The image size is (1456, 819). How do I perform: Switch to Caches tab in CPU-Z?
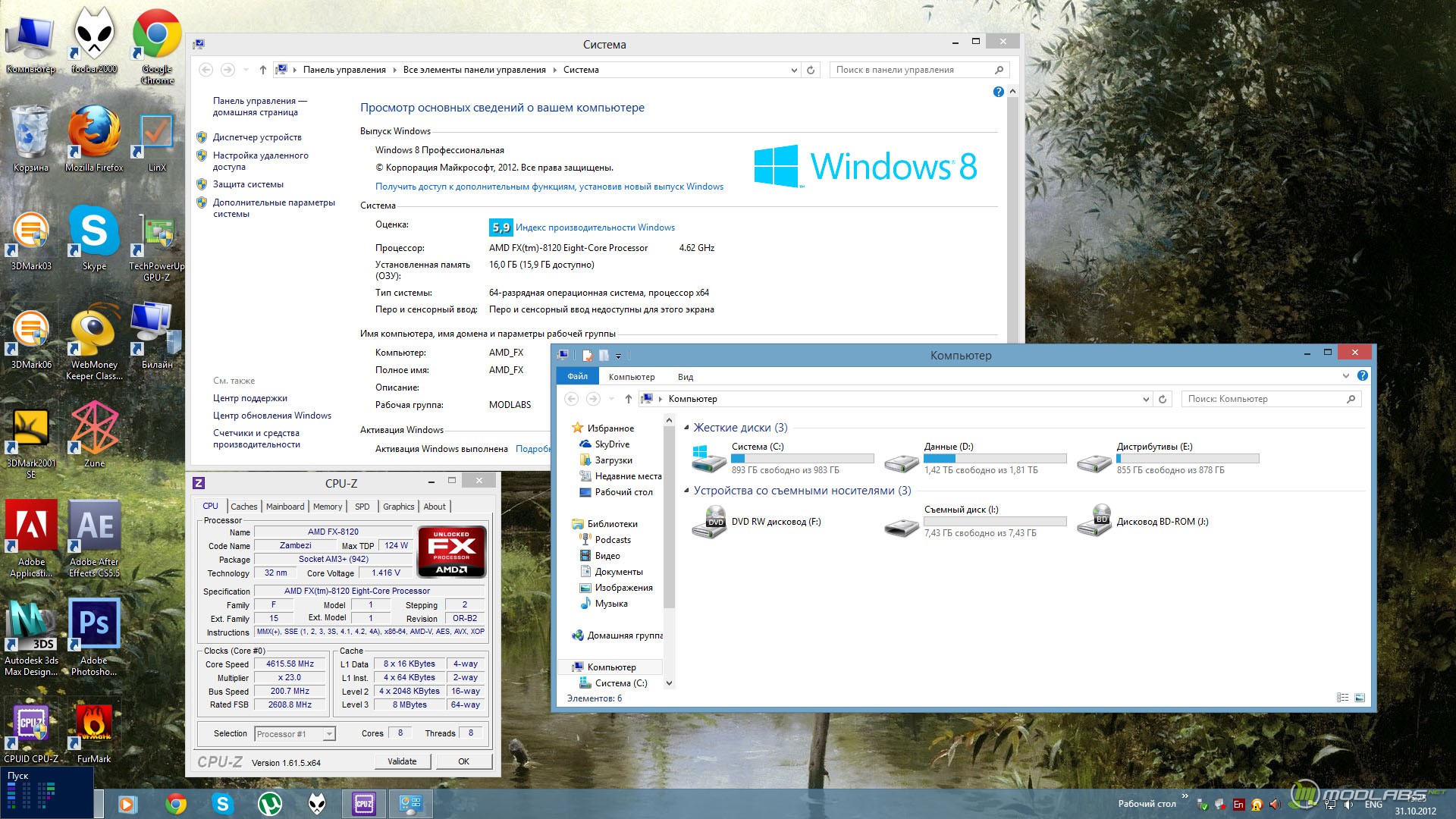243,507
